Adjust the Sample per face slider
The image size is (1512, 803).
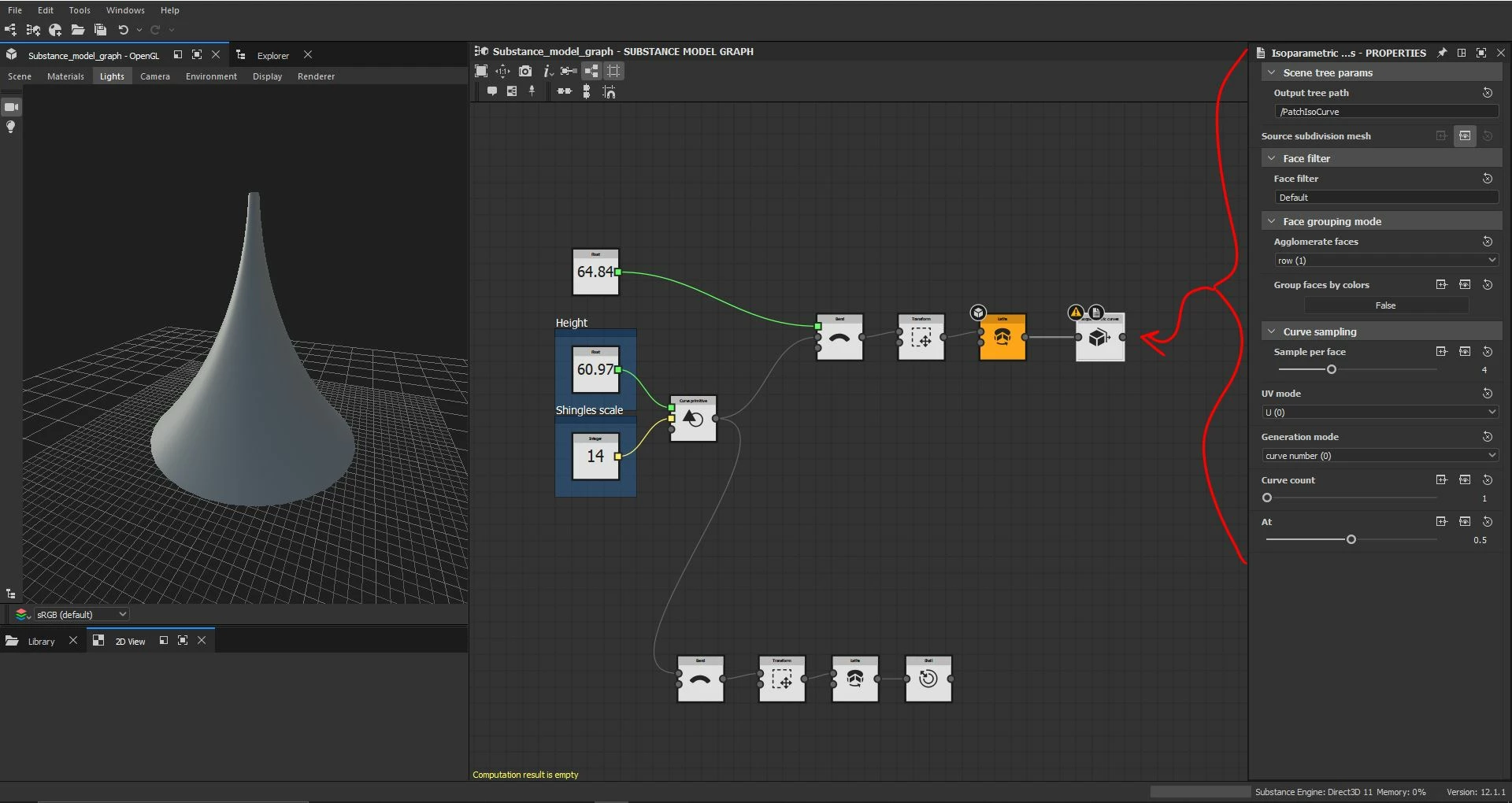[1332, 369]
